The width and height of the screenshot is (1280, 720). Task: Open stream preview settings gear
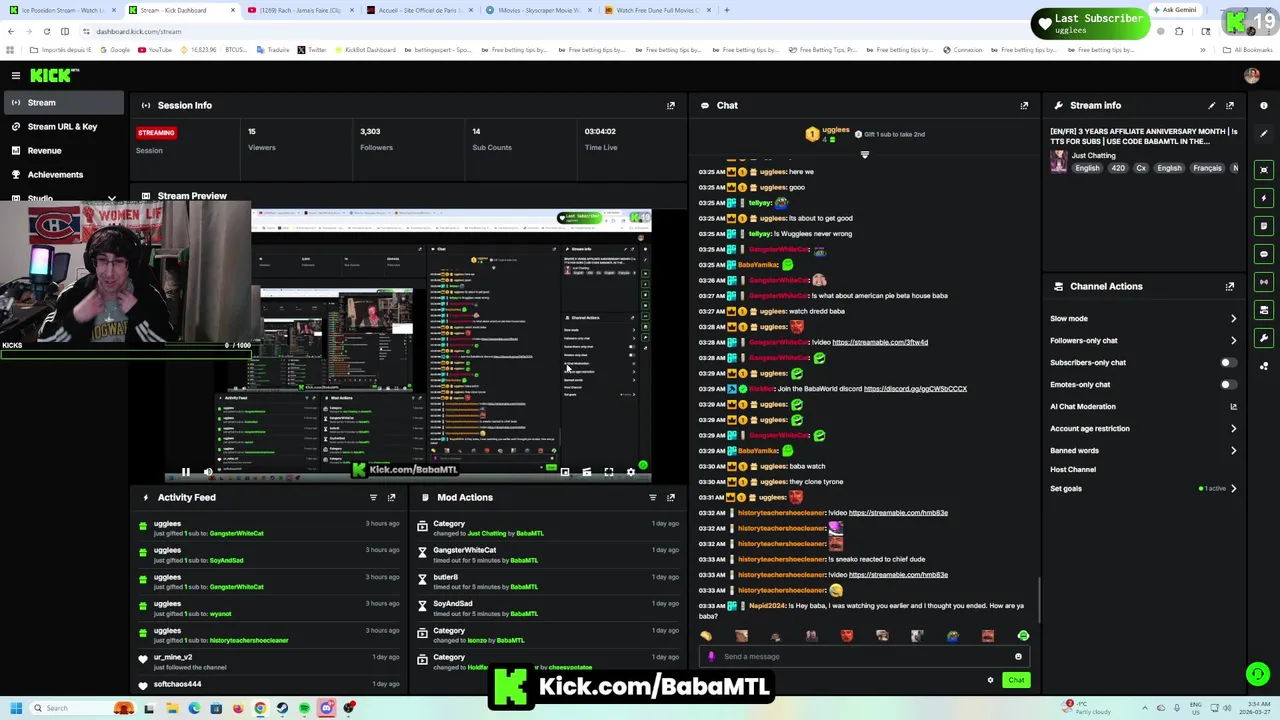click(630, 472)
